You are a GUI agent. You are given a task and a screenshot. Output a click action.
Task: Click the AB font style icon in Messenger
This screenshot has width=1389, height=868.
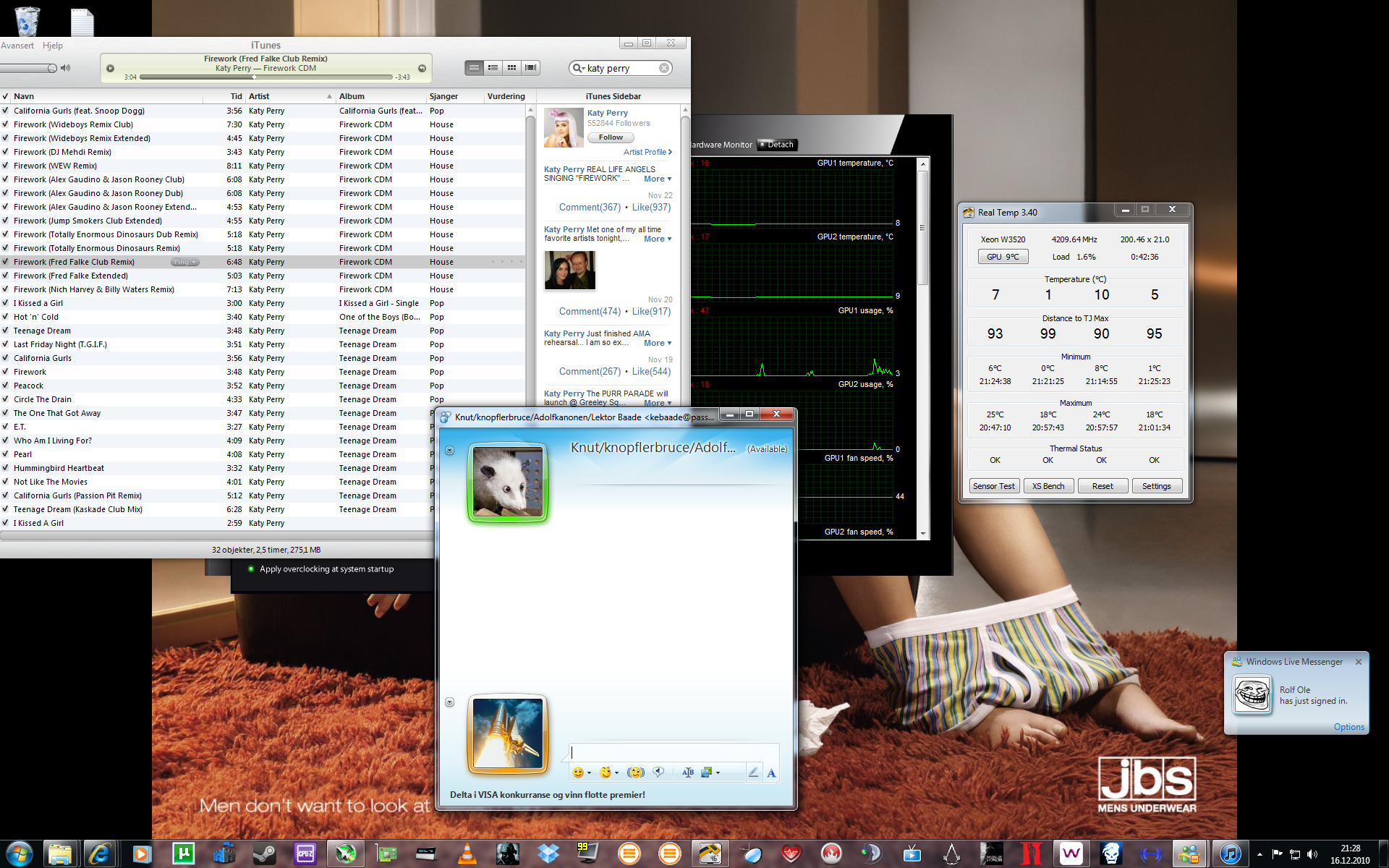(x=687, y=773)
